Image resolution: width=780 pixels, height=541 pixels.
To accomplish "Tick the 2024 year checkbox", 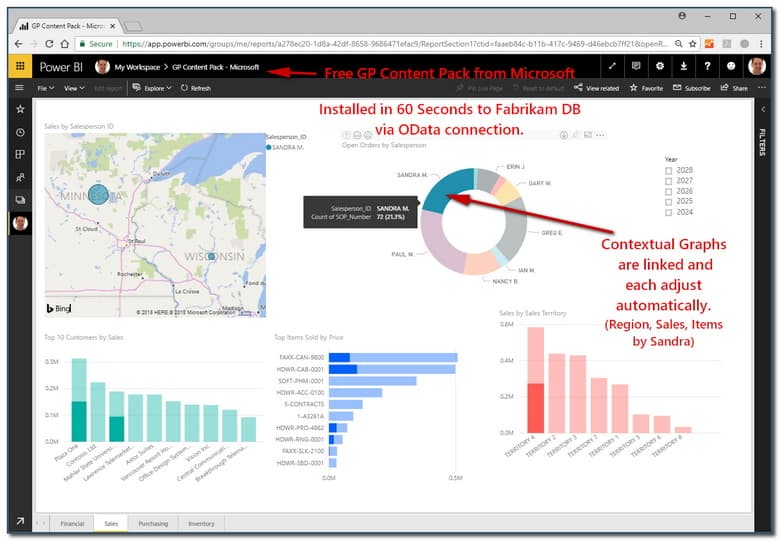I will 669,212.
